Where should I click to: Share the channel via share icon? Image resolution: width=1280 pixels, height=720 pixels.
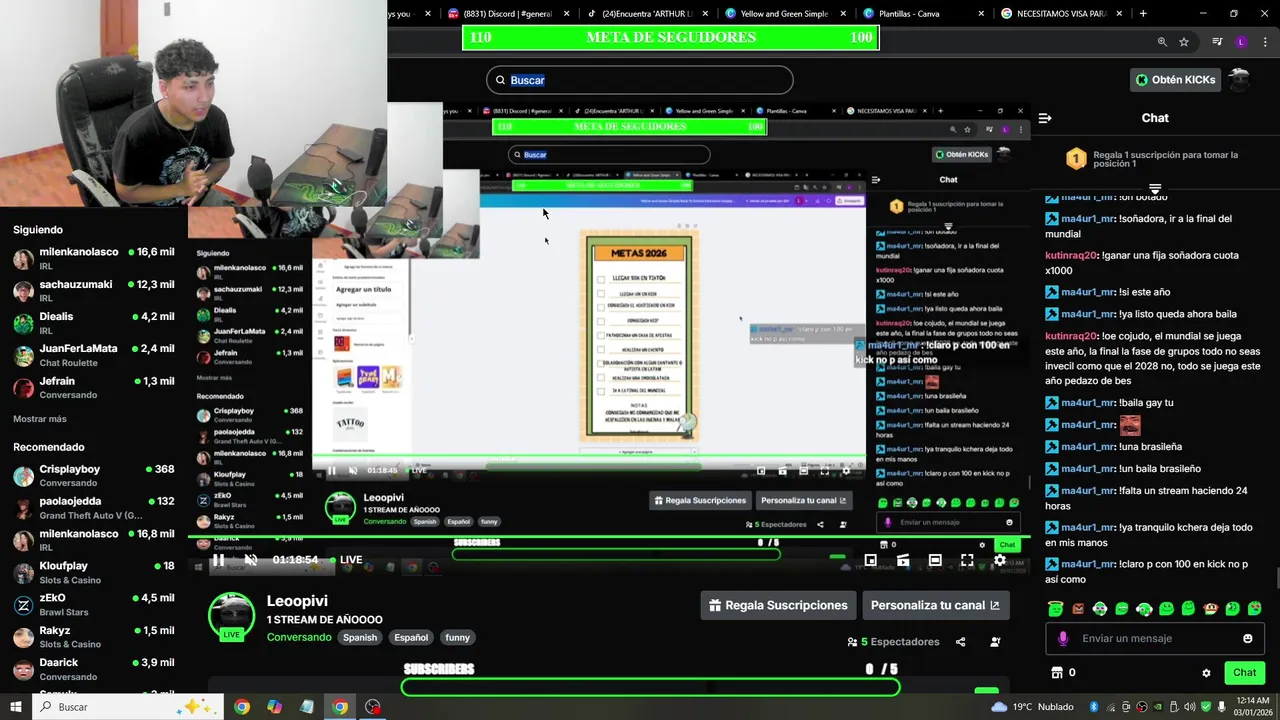(x=961, y=642)
